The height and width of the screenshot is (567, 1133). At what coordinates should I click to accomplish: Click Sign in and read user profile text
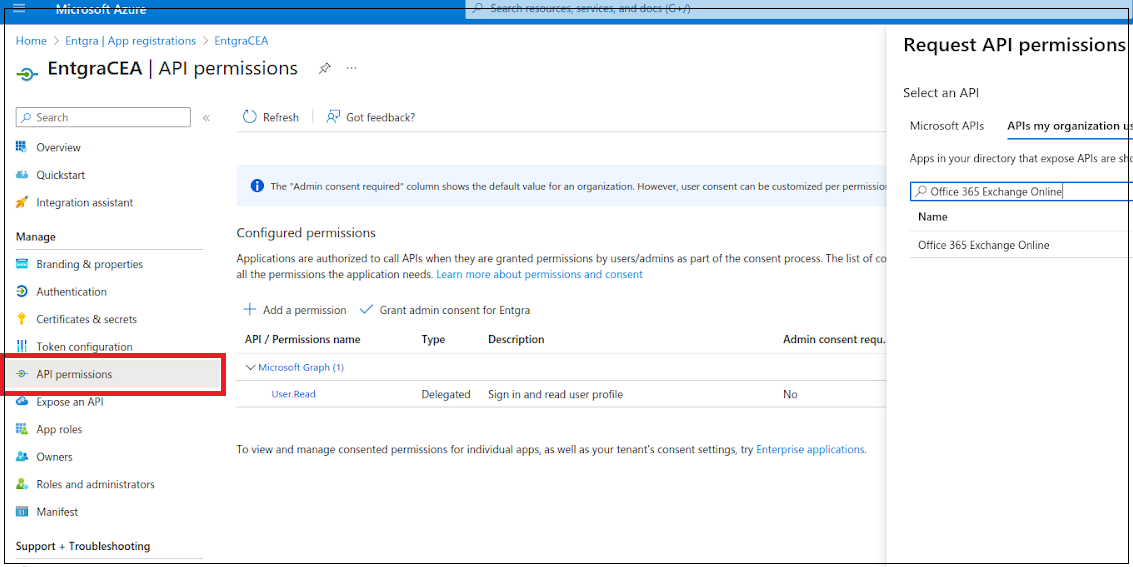point(556,394)
